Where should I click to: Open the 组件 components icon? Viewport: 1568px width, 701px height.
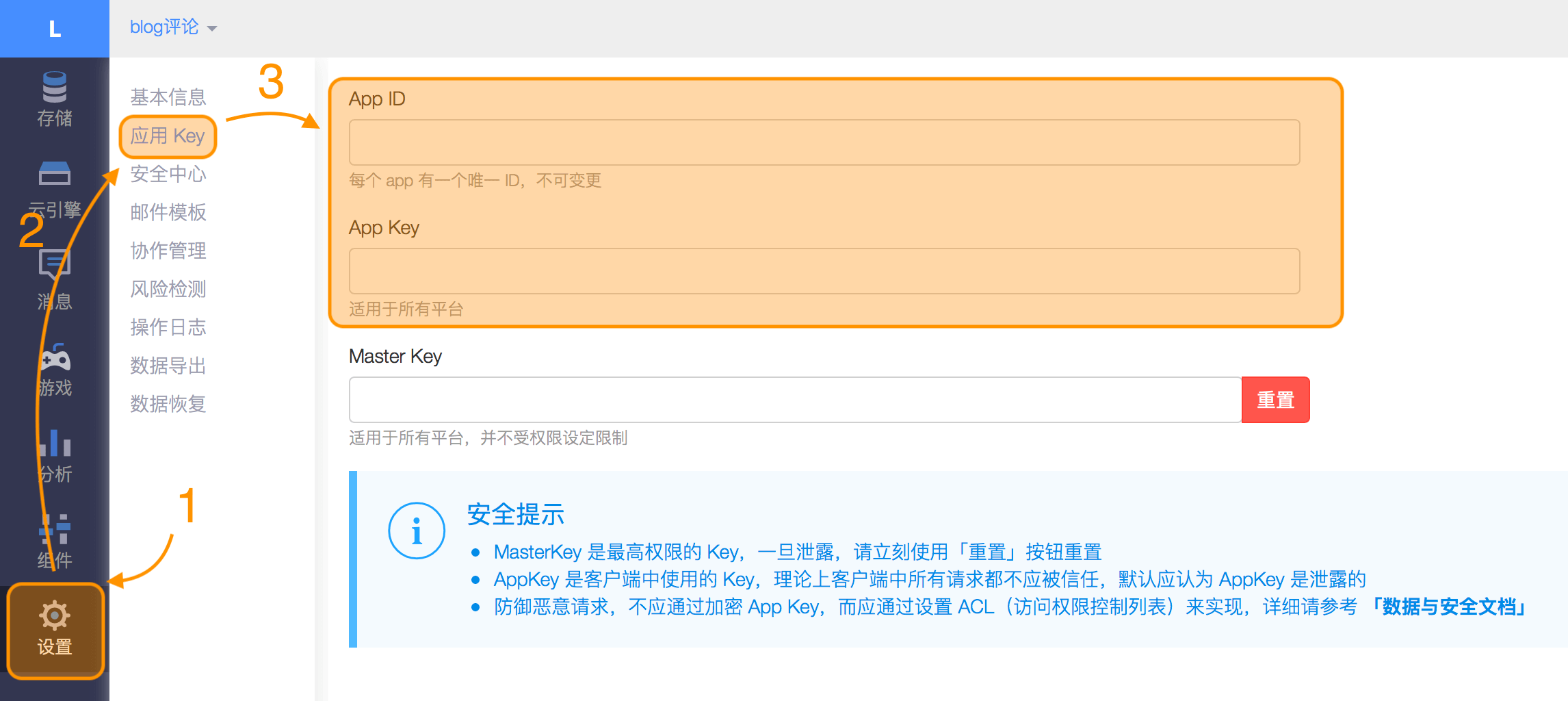55,530
